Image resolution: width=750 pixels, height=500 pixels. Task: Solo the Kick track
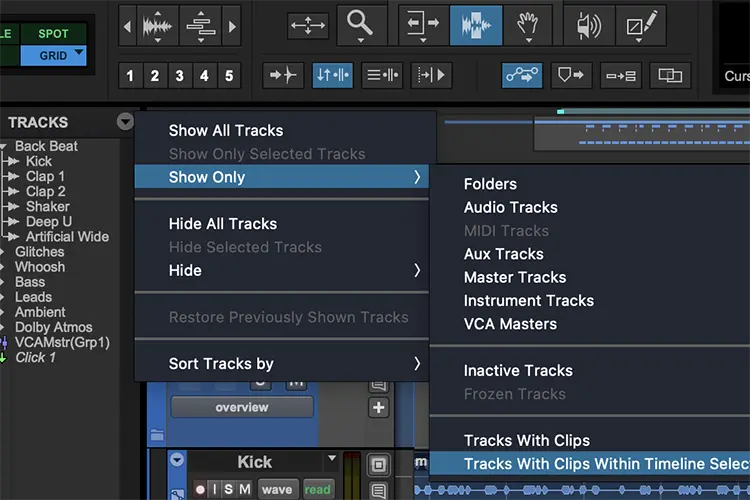pyautogui.click(x=229, y=489)
